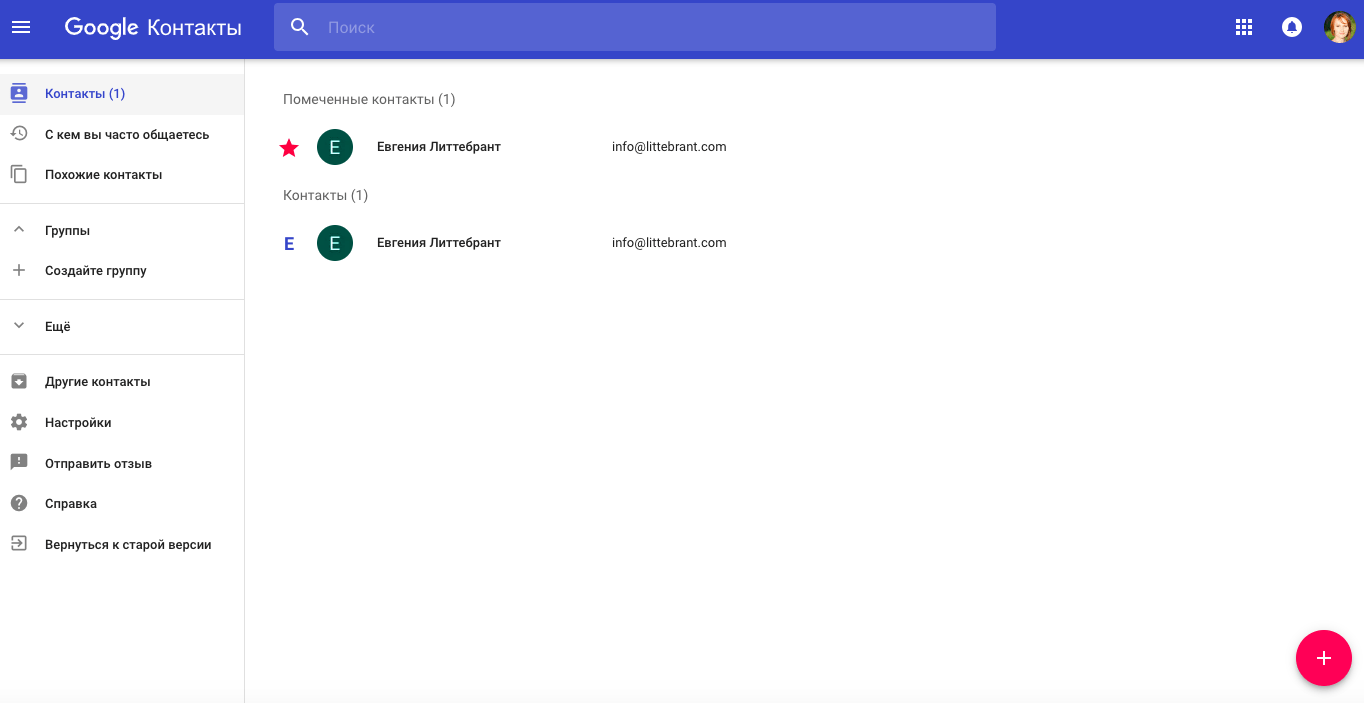Click Вернуться к старой версии
This screenshot has height=703, width=1364.
point(128,545)
